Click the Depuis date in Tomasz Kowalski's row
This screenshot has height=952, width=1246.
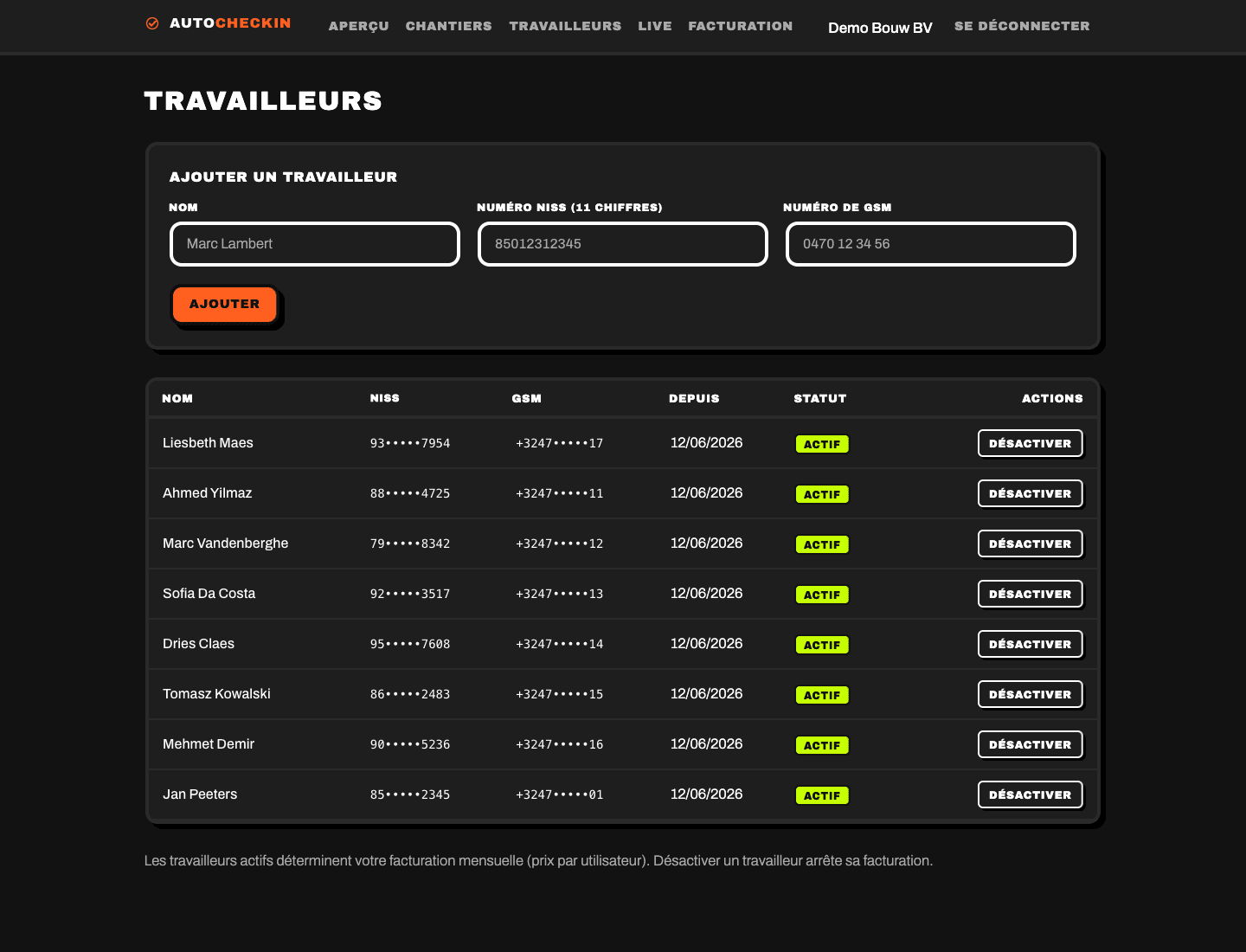tap(707, 694)
